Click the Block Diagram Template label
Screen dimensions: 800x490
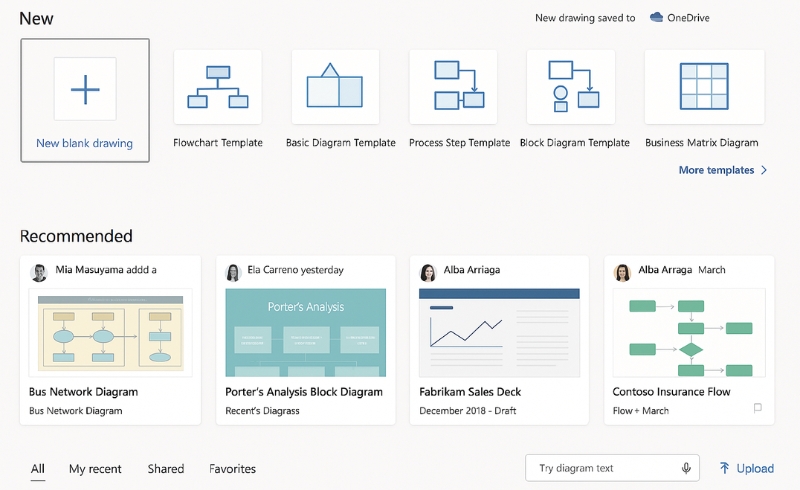[574, 143]
